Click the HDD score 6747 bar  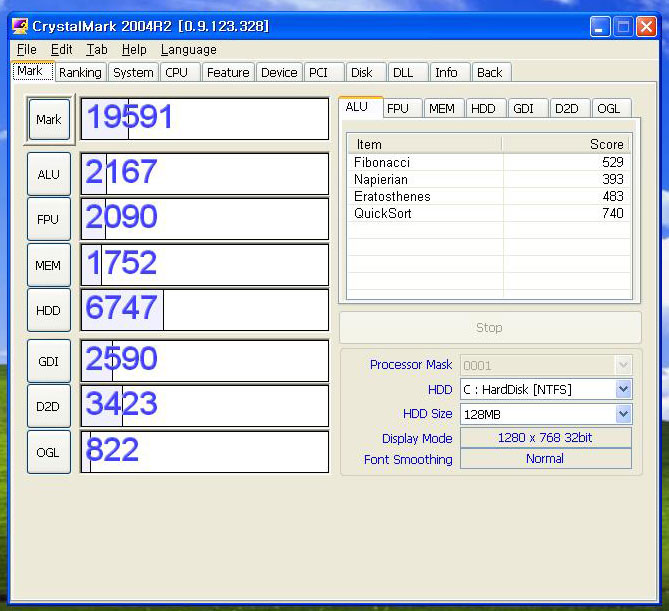205,310
